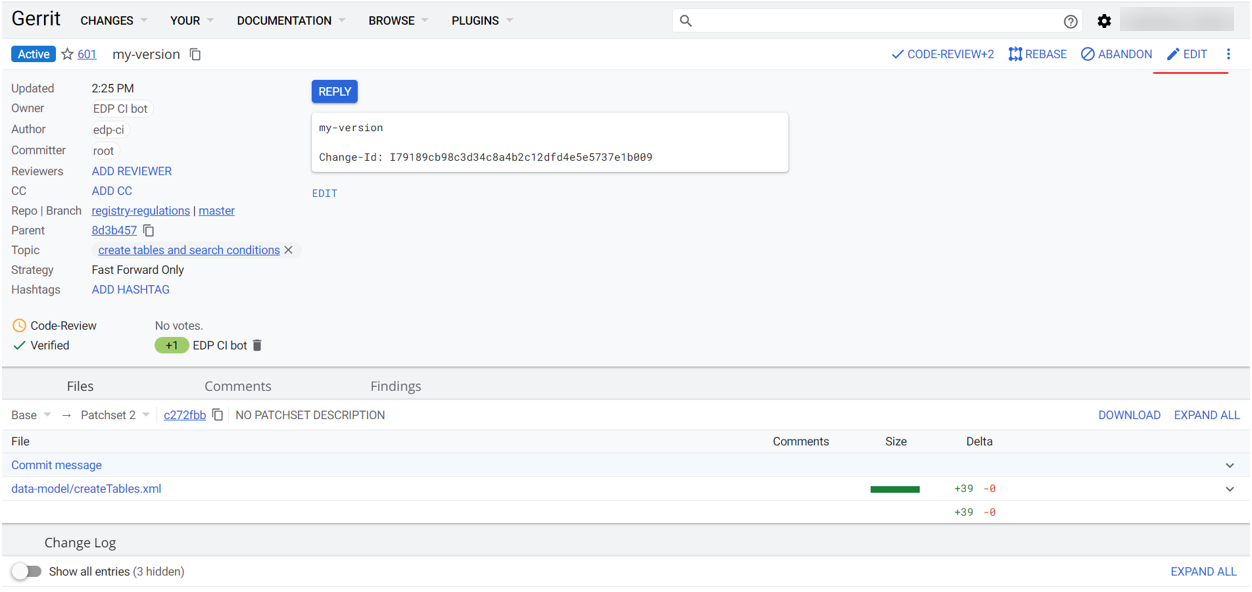This screenshot has width=1252, height=592.
Task: Click the Fast Forward Only strategy value
Action: (138, 270)
